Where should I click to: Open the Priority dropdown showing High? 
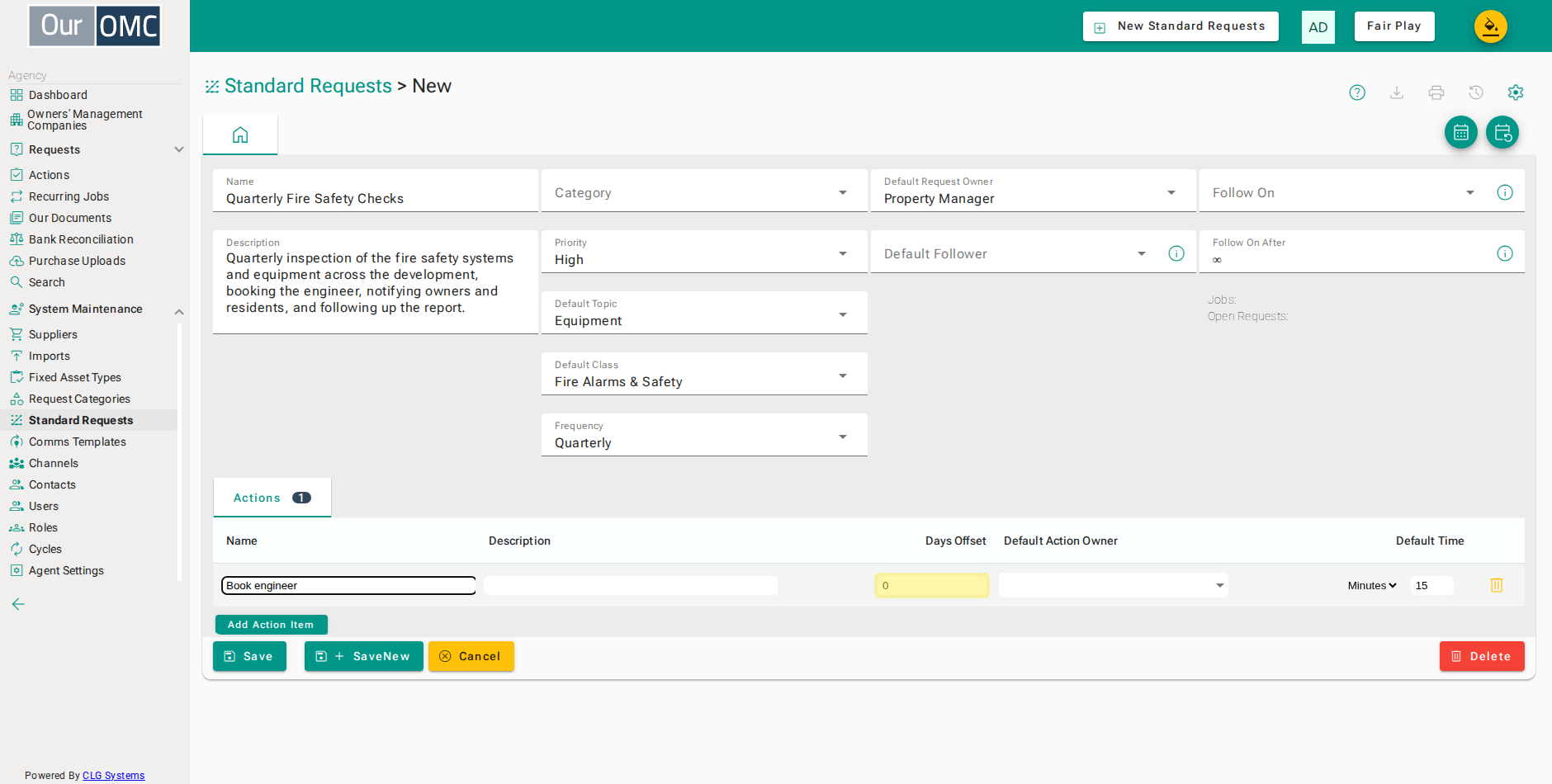point(704,253)
